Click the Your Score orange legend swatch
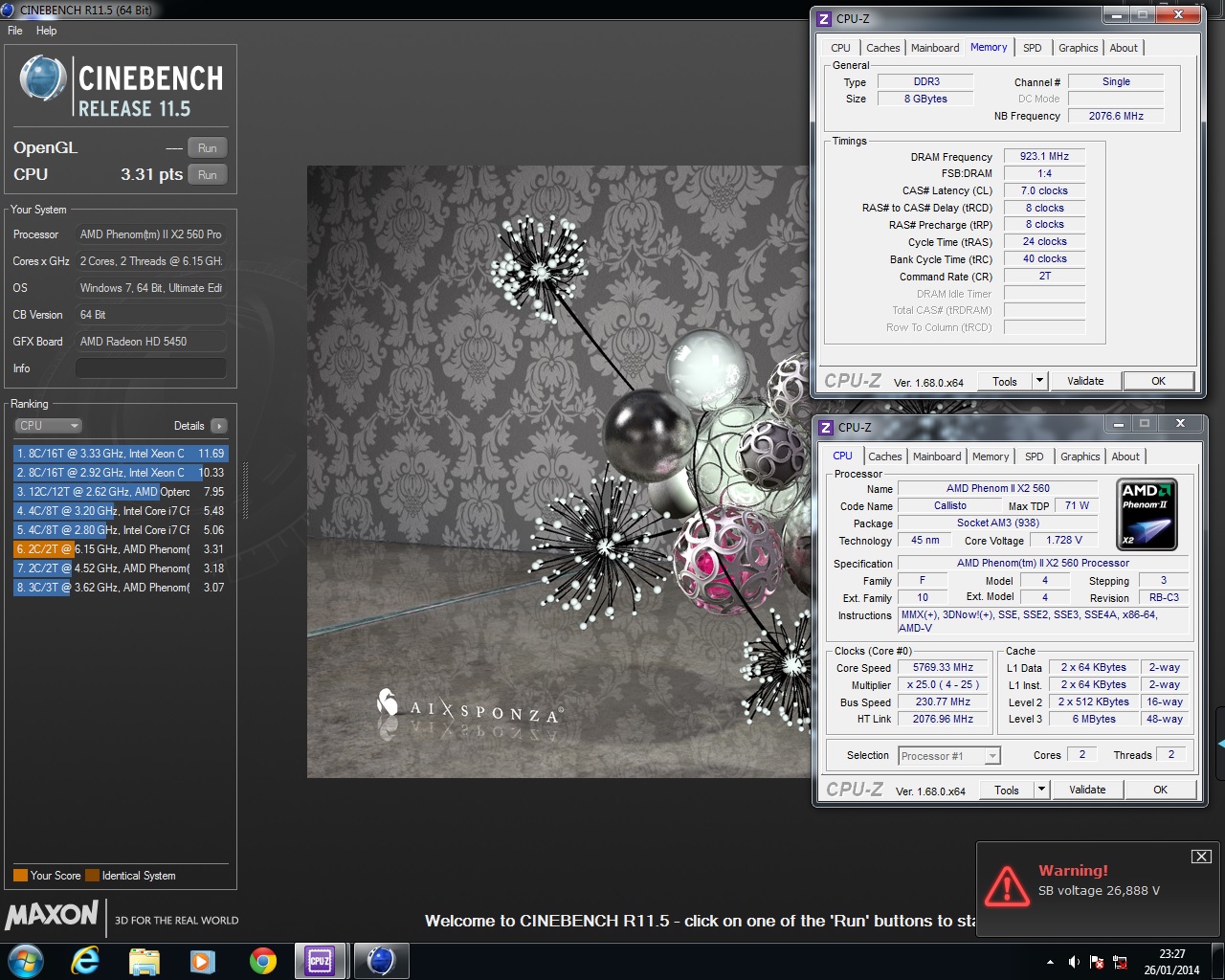This screenshot has width=1225, height=980. point(20,876)
